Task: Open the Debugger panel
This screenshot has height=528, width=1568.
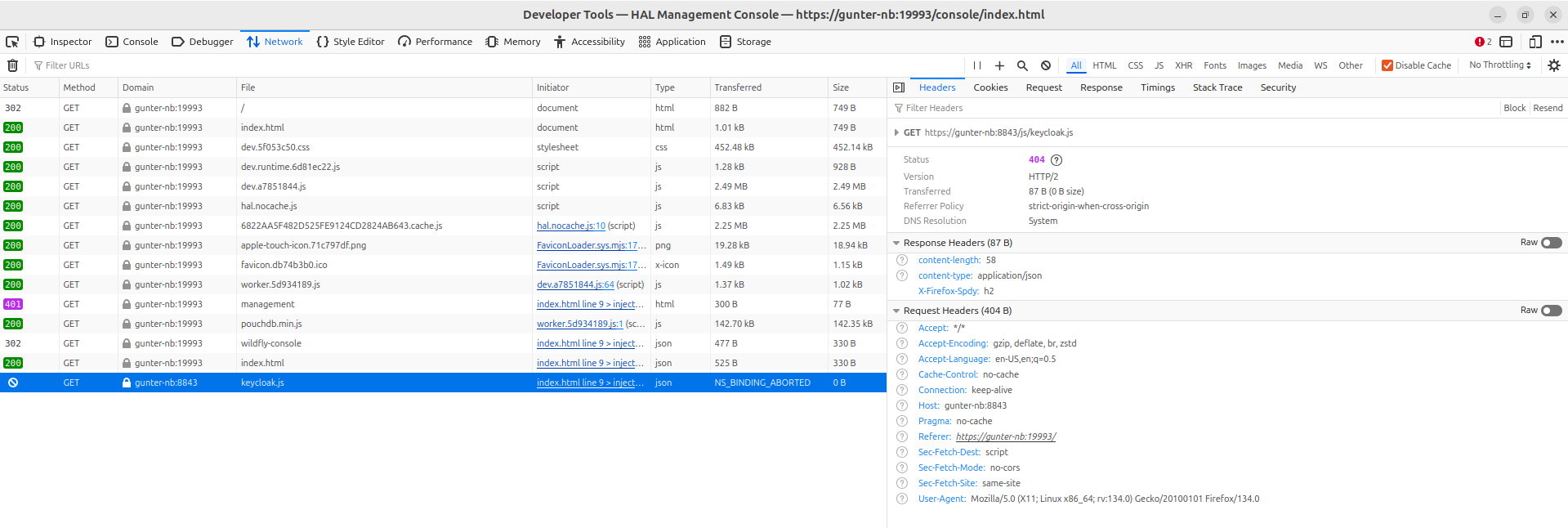Action: point(203,42)
